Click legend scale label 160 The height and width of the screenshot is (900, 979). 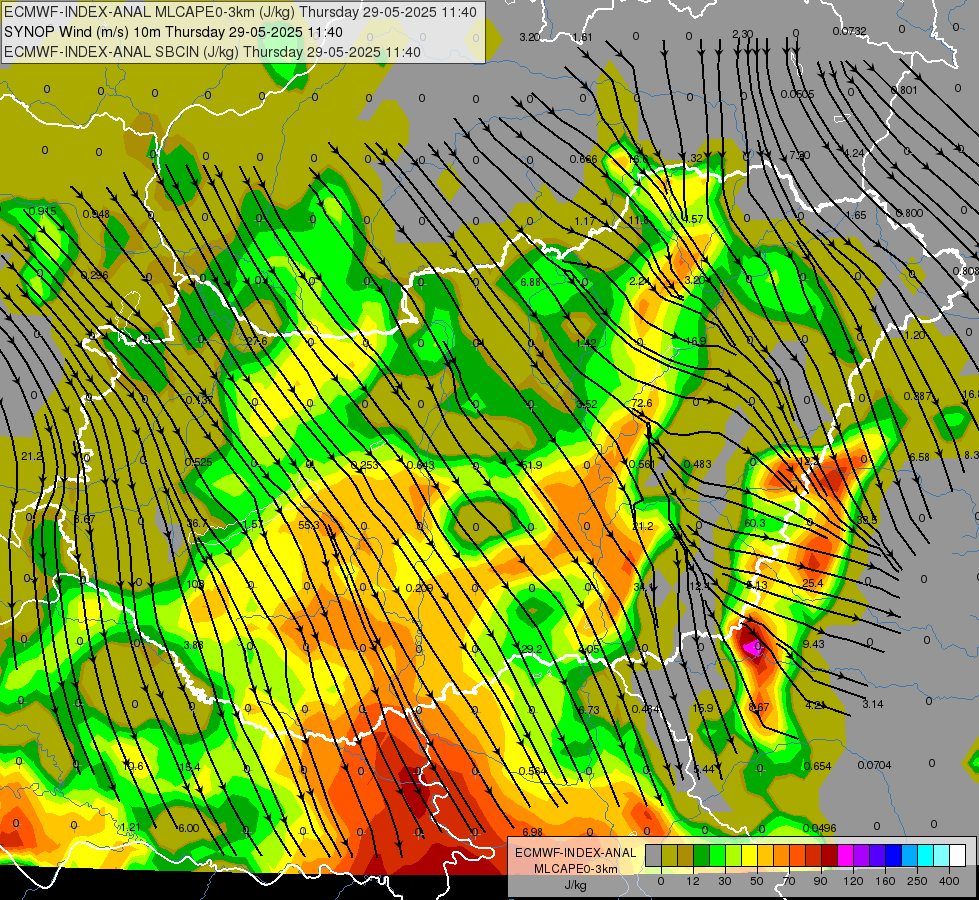pyautogui.click(x=885, y=881)
